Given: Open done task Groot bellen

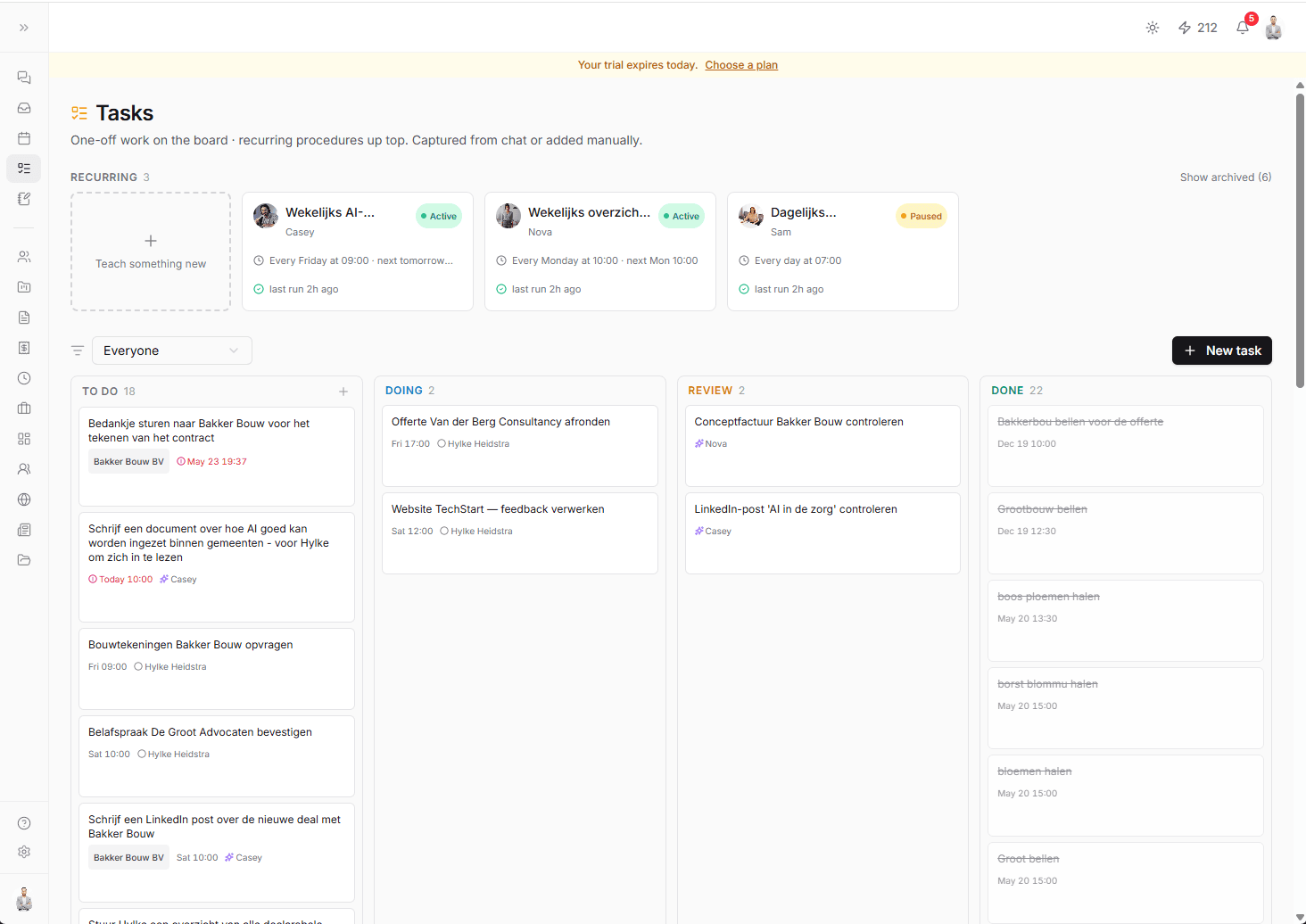Looking at the screenshot, I should pyautogui.click(x=1126, y=883).
